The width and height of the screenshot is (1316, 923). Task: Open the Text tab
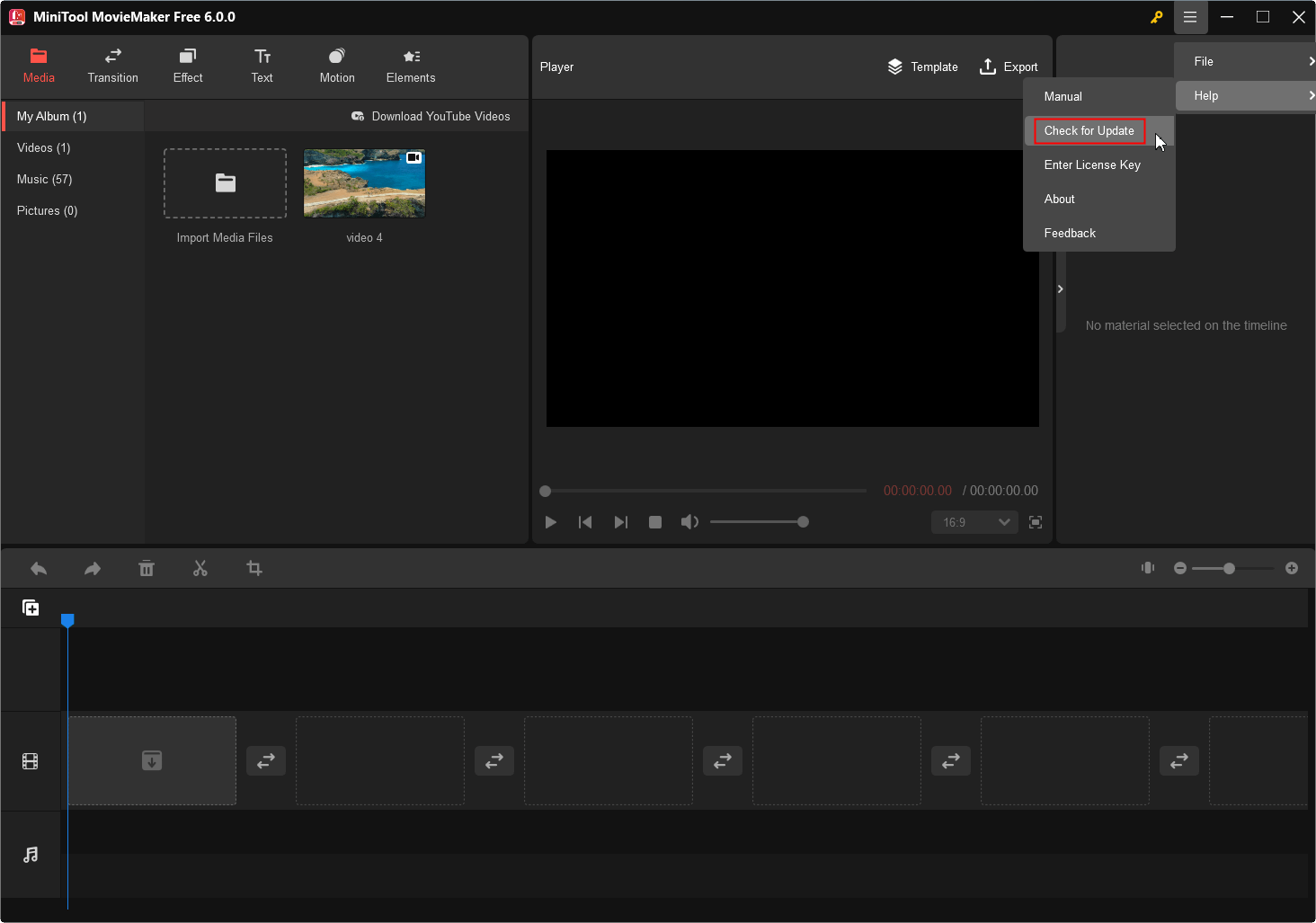(262, 67)
